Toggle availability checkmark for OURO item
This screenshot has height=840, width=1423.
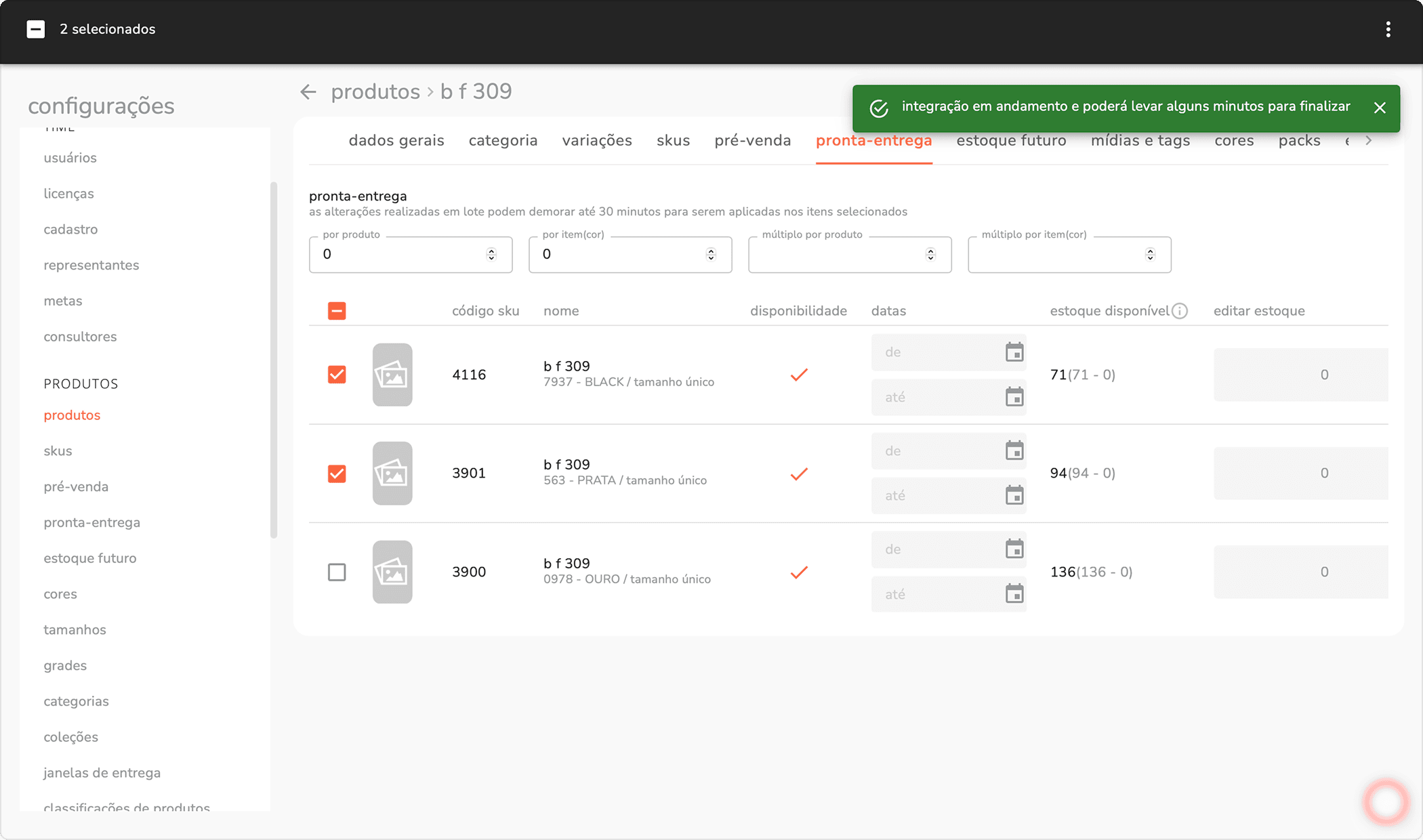coord(799,572)
